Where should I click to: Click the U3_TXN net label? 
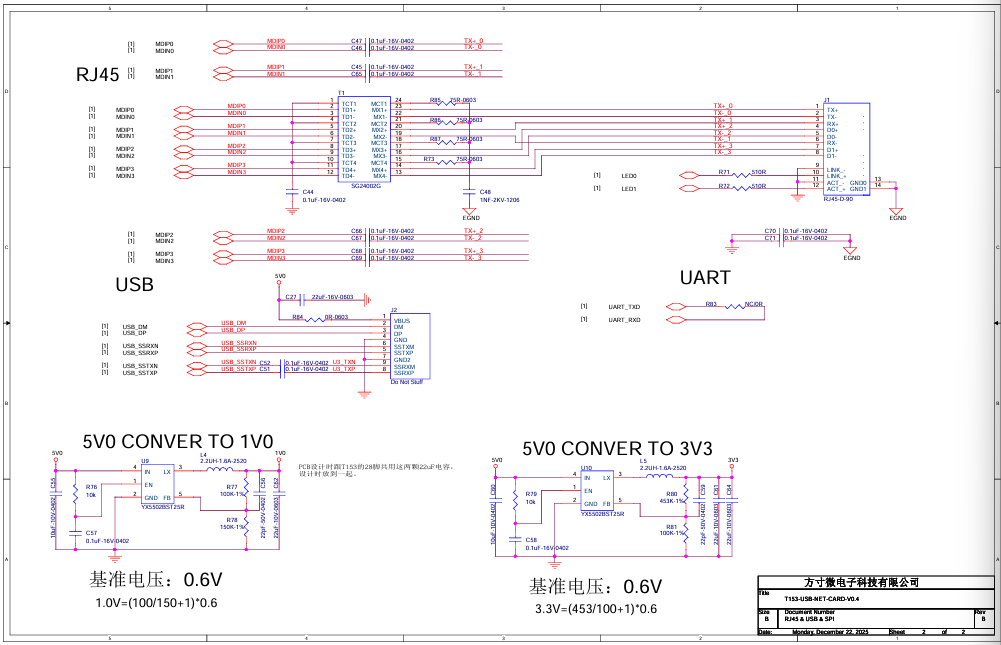344,362
